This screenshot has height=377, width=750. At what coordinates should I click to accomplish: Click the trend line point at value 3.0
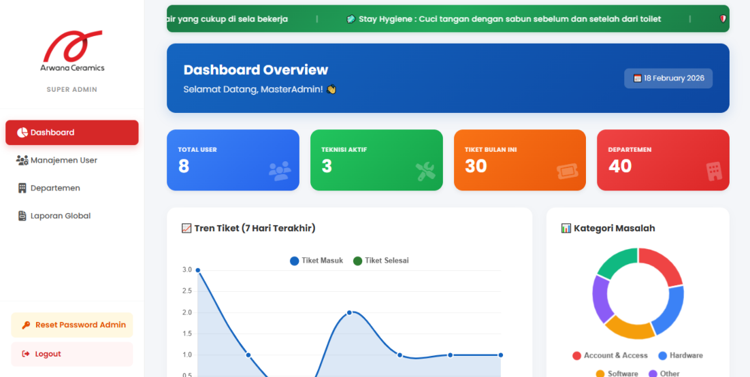198,270
